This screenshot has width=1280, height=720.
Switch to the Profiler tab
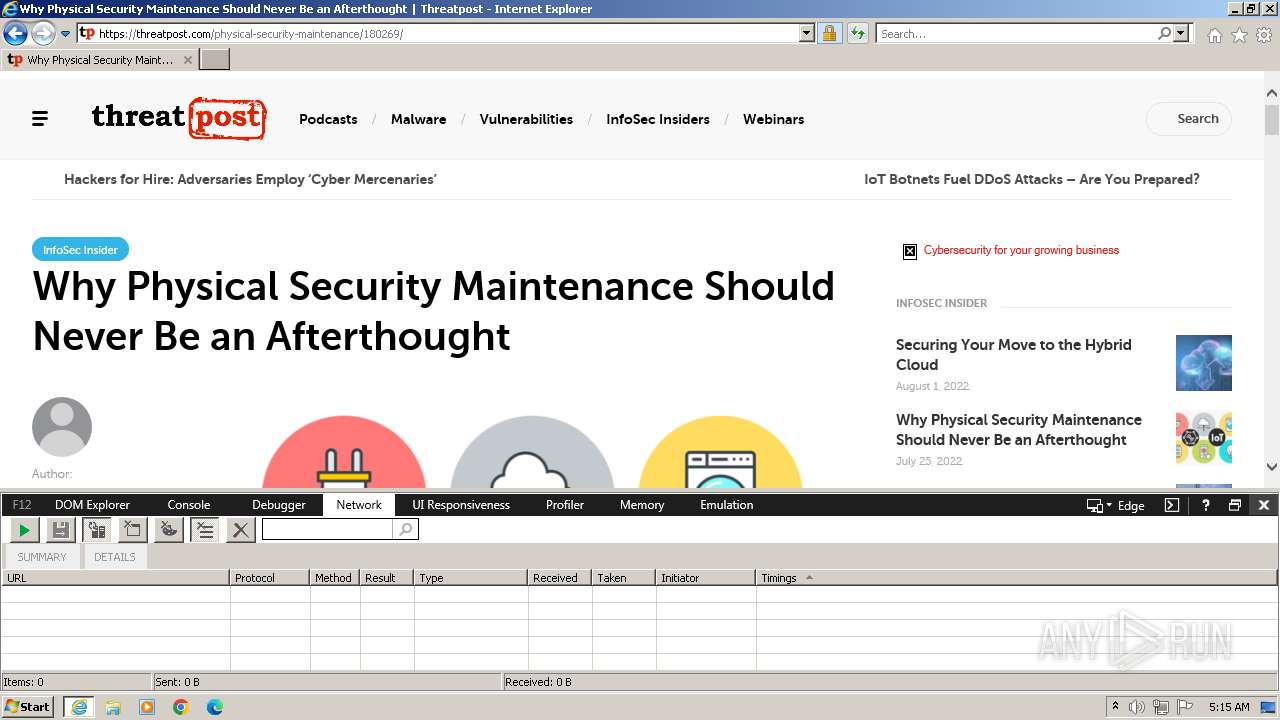(x=565, y=505)
